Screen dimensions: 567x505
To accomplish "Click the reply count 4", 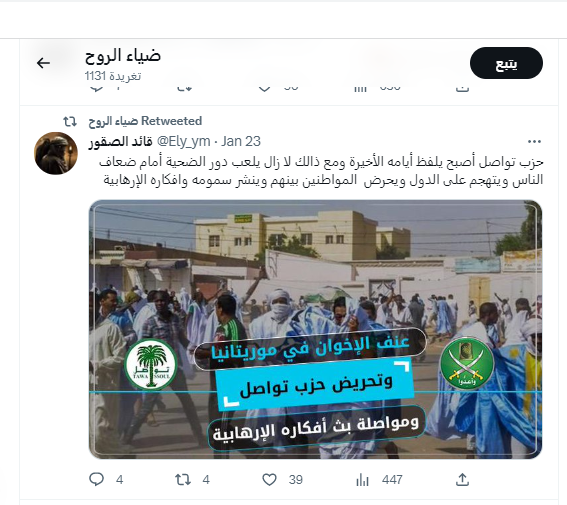I will point(120,480).
